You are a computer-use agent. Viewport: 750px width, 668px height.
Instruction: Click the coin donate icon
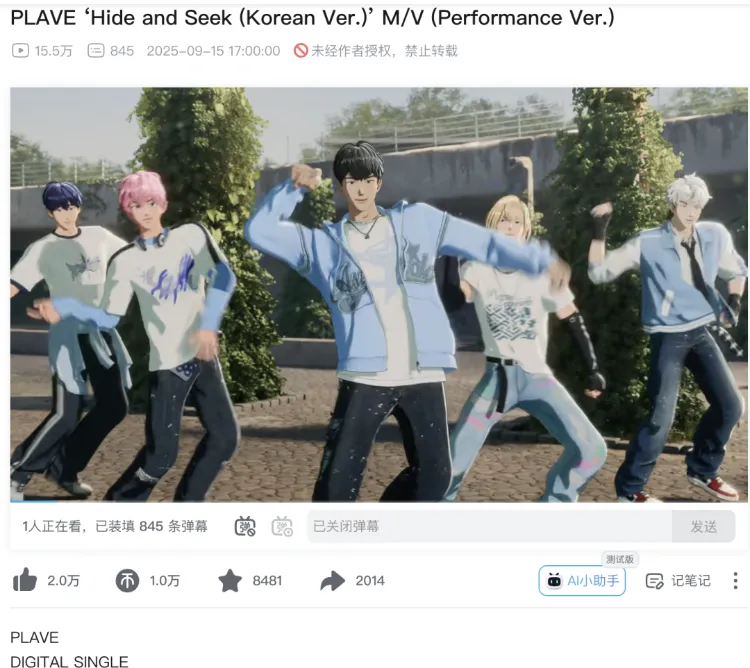click(x=127, y=581)
